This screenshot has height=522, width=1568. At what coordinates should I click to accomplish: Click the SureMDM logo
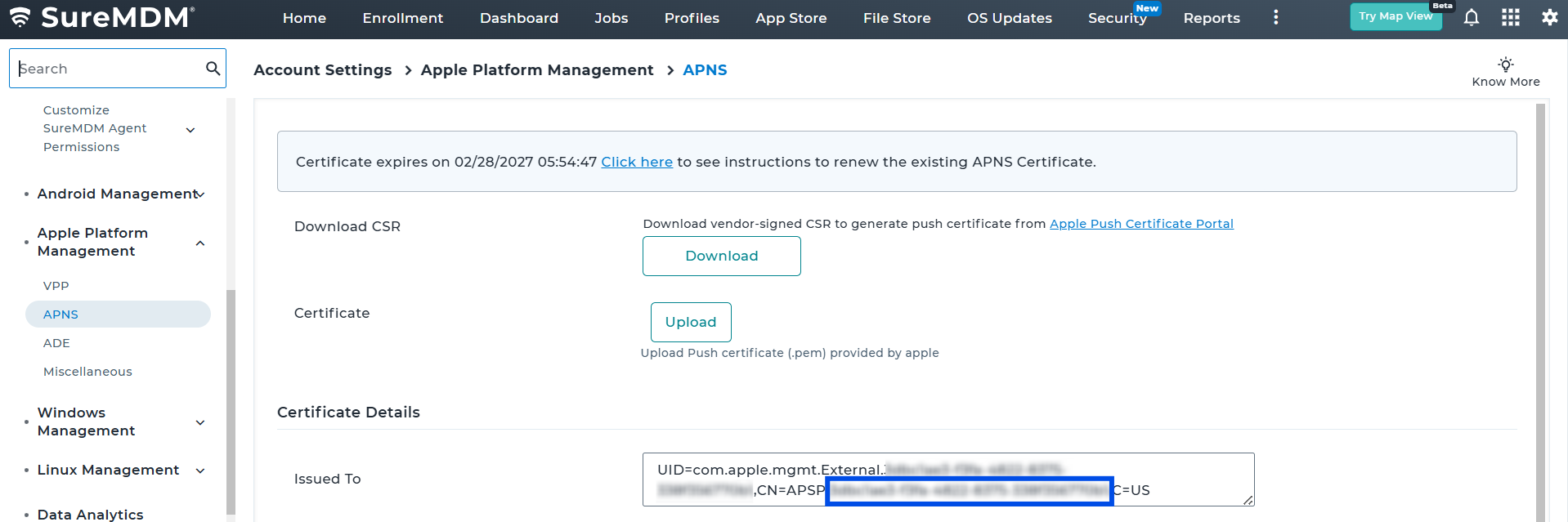pos(102,17)
